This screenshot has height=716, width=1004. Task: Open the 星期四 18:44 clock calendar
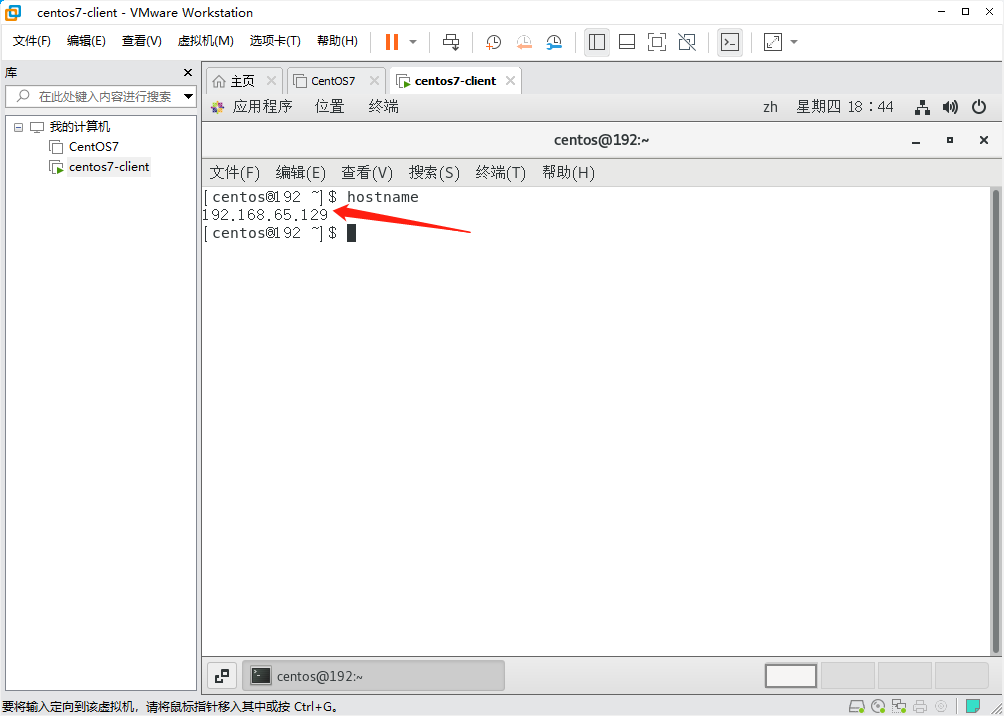point(845,107)
